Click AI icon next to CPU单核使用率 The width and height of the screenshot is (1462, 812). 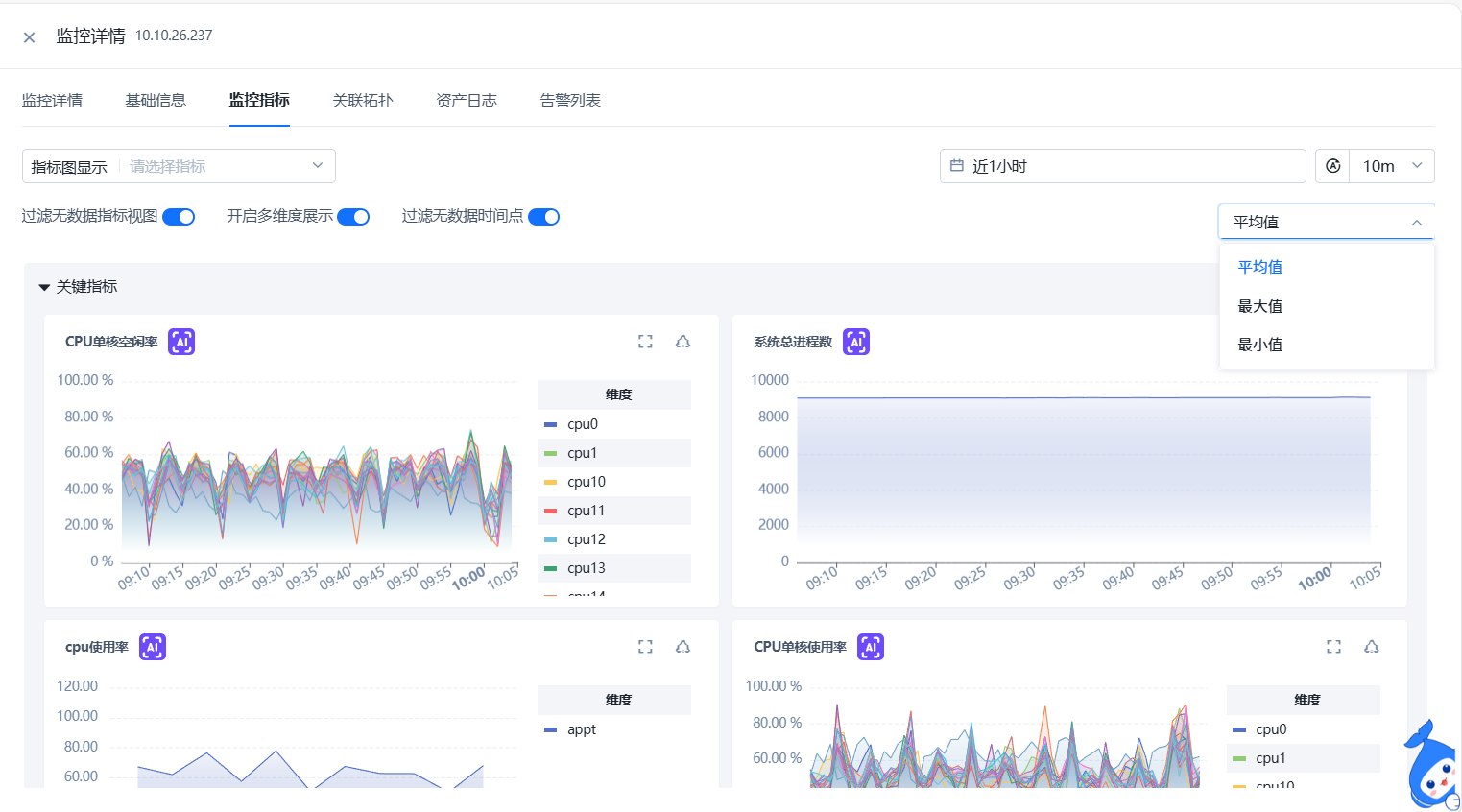click(x=870, y=647)
